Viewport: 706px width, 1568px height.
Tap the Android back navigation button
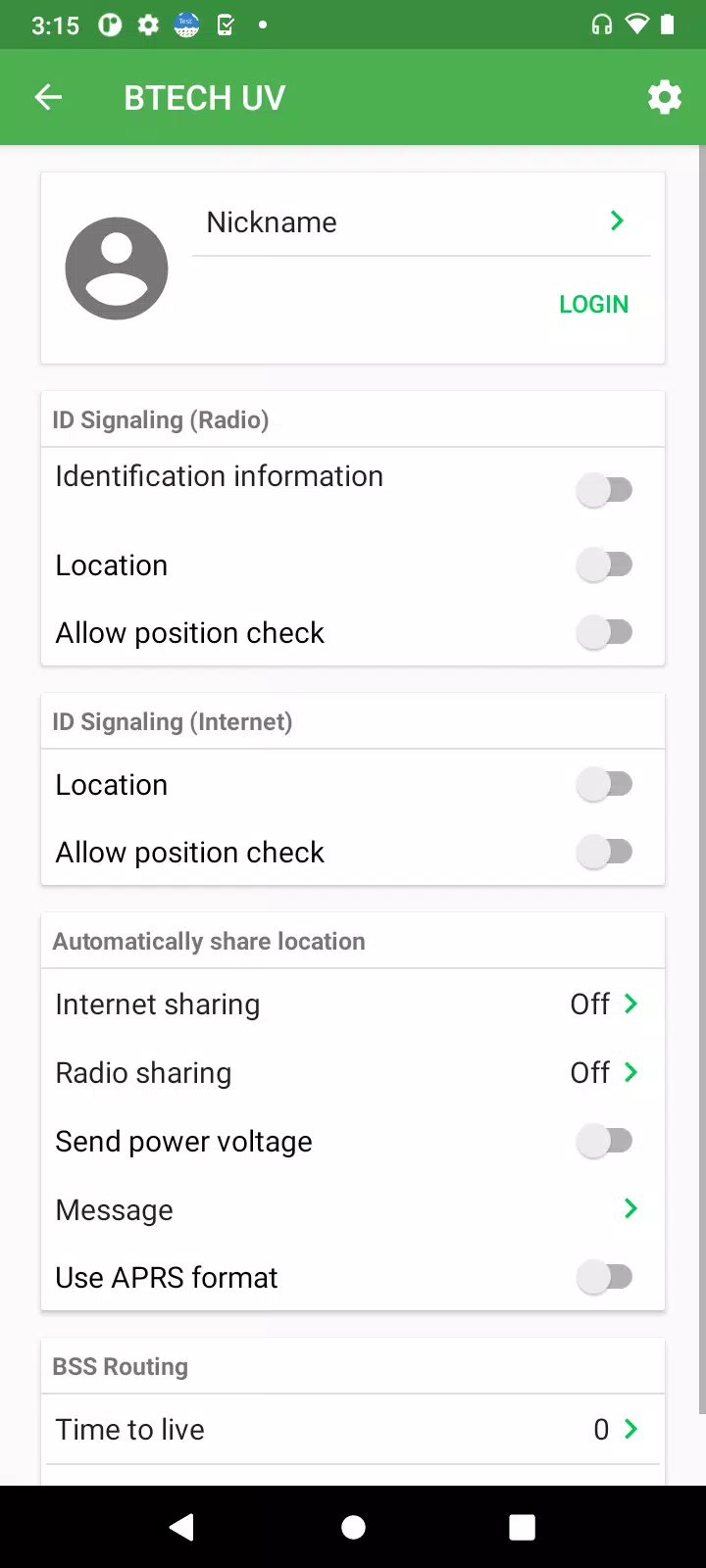click(x=181, y=1527)
